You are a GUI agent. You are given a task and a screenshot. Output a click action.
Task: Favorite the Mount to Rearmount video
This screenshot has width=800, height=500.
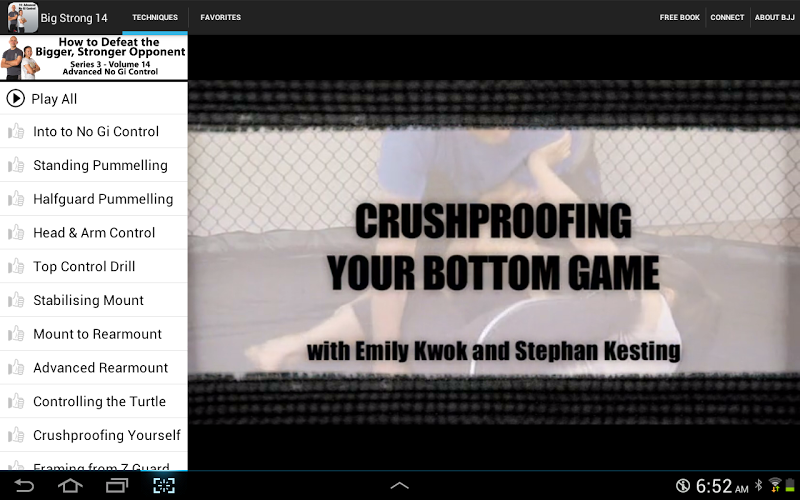[16, 334]
